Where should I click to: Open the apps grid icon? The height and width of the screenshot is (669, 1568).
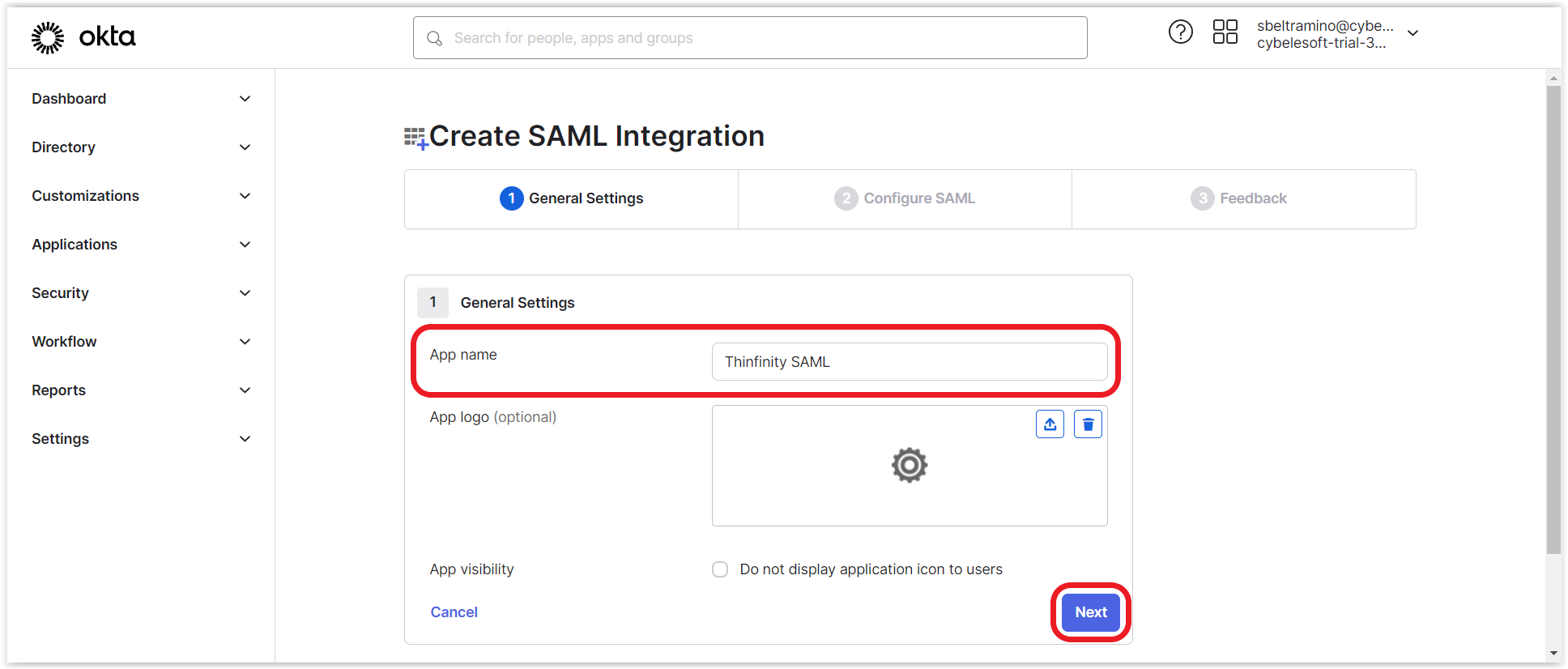click(1225, 32)
